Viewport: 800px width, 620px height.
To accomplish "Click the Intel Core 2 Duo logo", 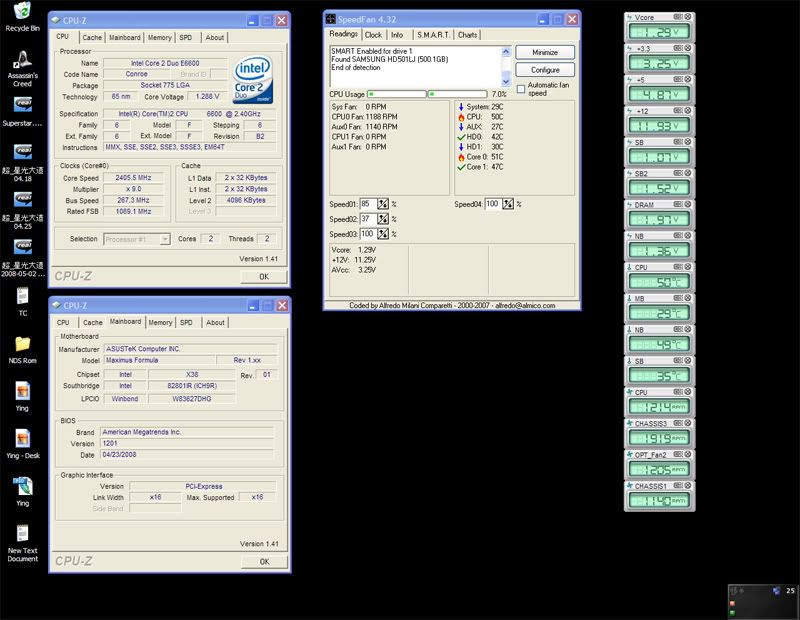I will click(x=253, y=77).
